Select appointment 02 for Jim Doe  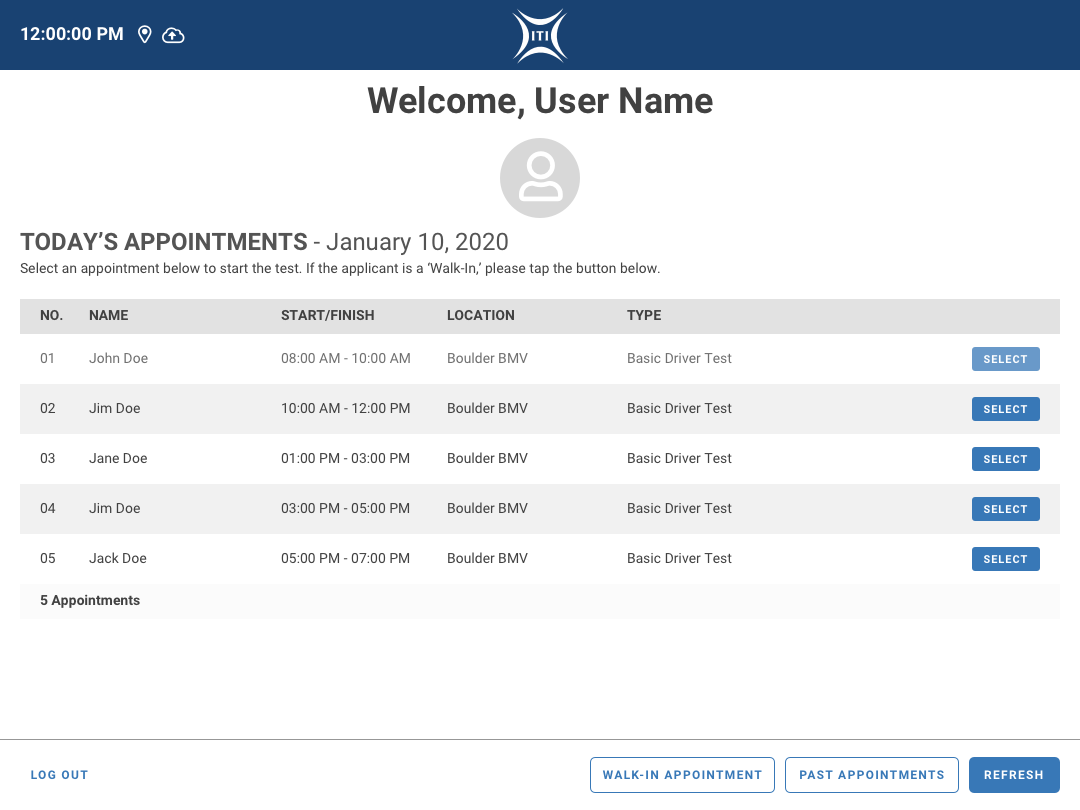[x=1005, y=409]
